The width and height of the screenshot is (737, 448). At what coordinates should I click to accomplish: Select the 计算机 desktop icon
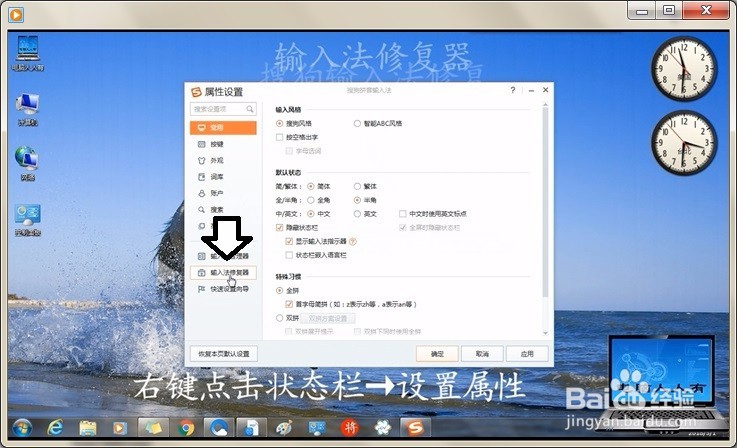coord(27,110)
